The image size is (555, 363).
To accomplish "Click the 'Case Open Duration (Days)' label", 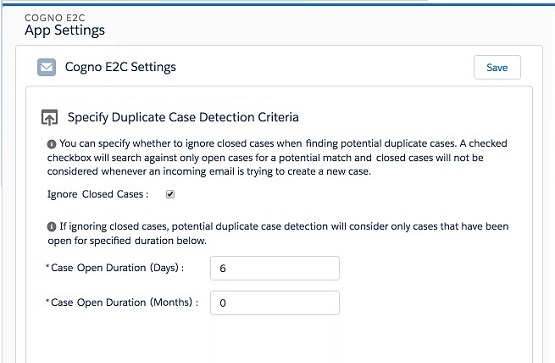I will click(x=117, y=268).
